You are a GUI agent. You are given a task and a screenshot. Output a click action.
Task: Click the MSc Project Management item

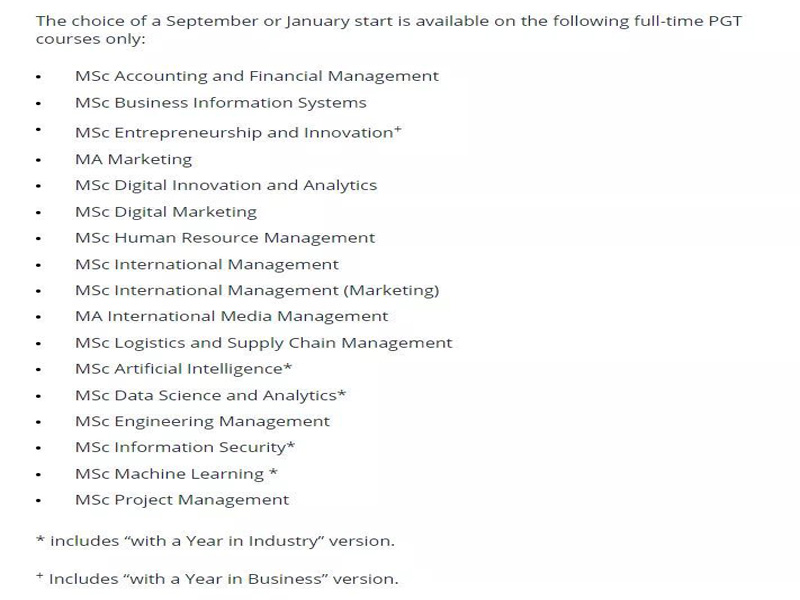[x=182, y=501]
